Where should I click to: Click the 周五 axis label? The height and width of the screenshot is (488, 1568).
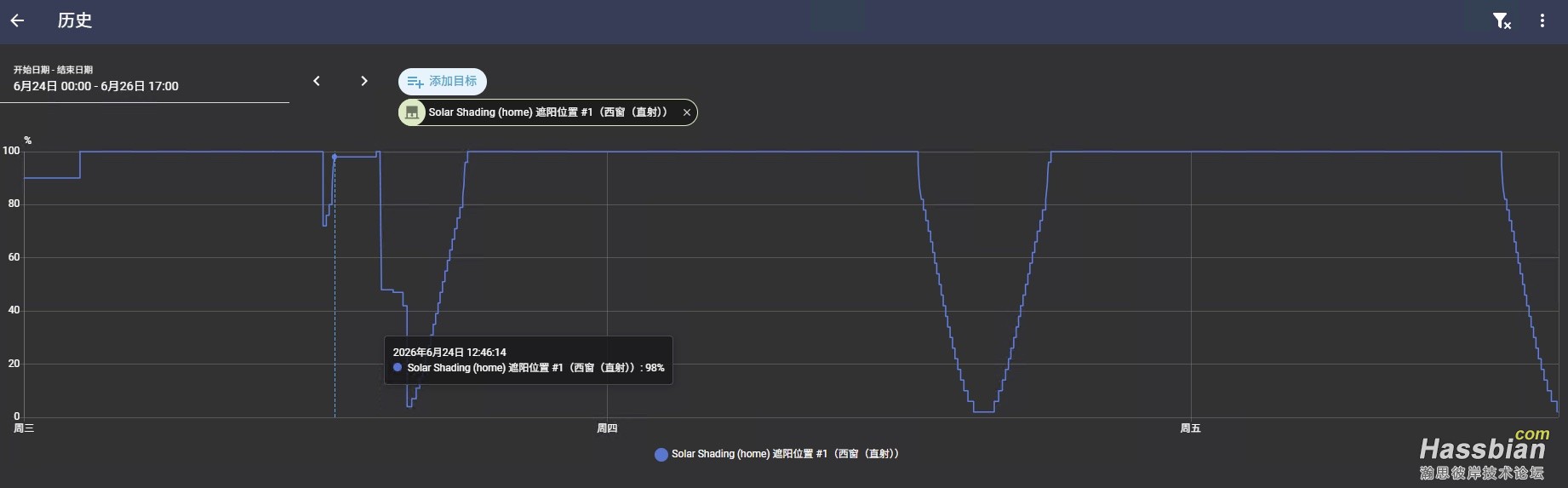pyautogui.click(x=1190, y=428)
